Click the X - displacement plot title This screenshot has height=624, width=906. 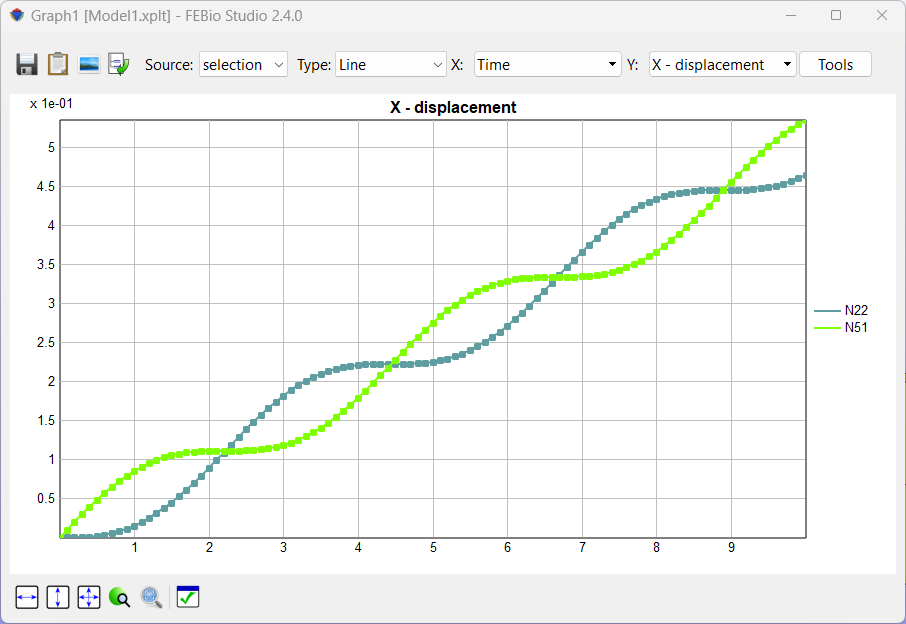453,107
